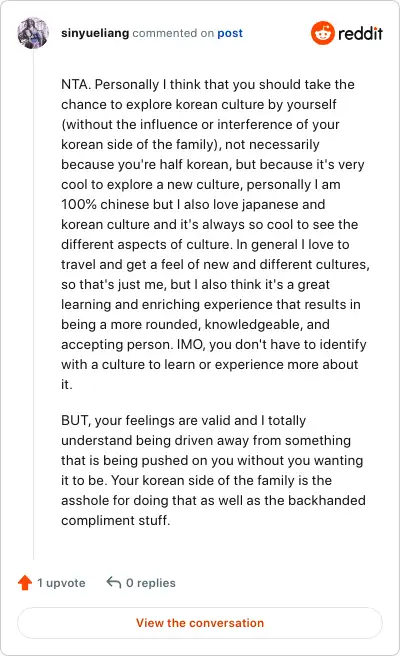This screenshot has width=400, height=656.
Task: Click the "1 upvote" count label
Action: click(x=61, y=583)
